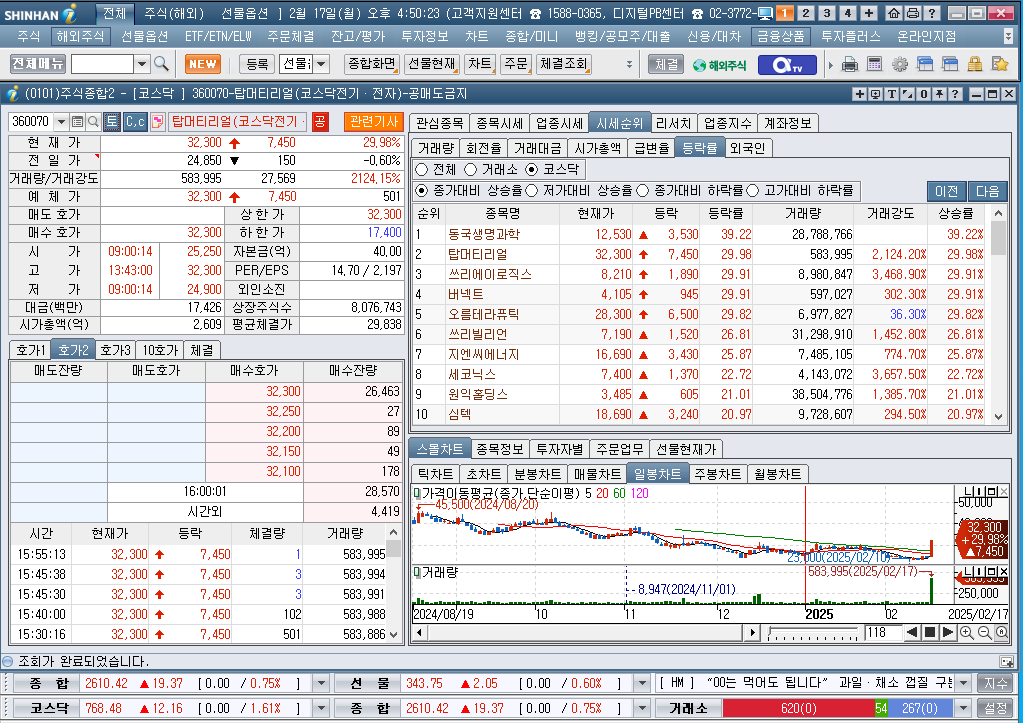This screenshot has width=1023, height=723.
Task: Select the 코스닥 radio button
Action: [x=532, y=170]
